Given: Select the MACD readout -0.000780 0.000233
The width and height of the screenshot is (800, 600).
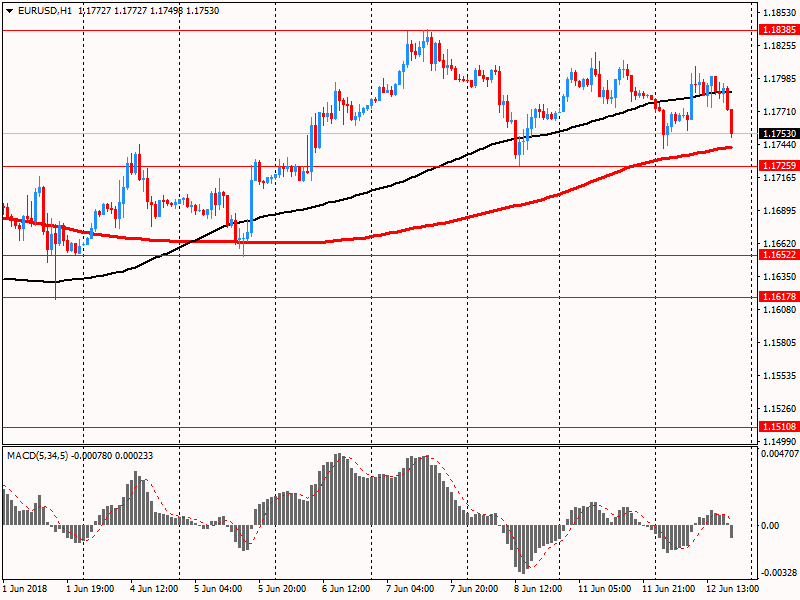Looking at the screenshot, I should pos(112,456).
